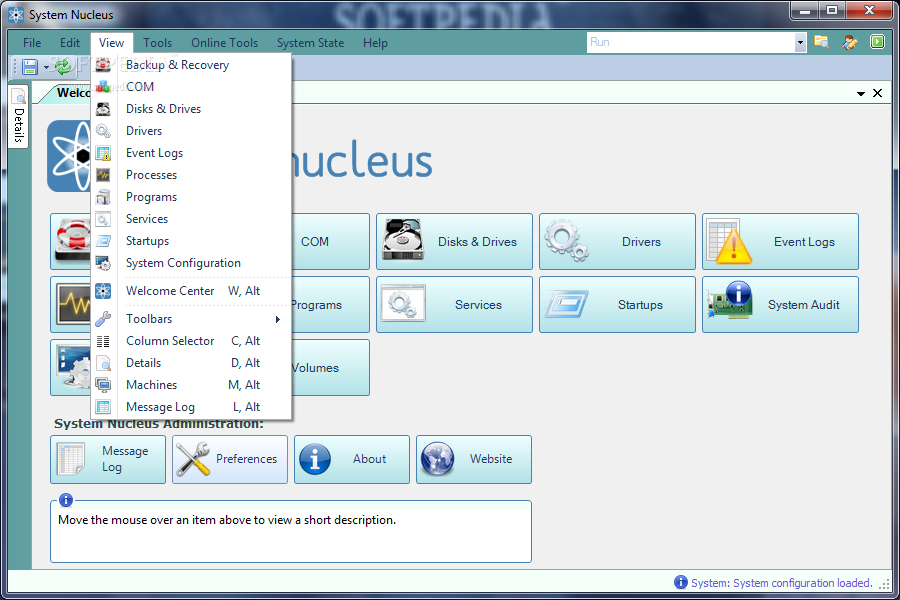Select Startups in the View menu
Image resolution: width=900 pixels, height=600 pixels.
point(191,241)
